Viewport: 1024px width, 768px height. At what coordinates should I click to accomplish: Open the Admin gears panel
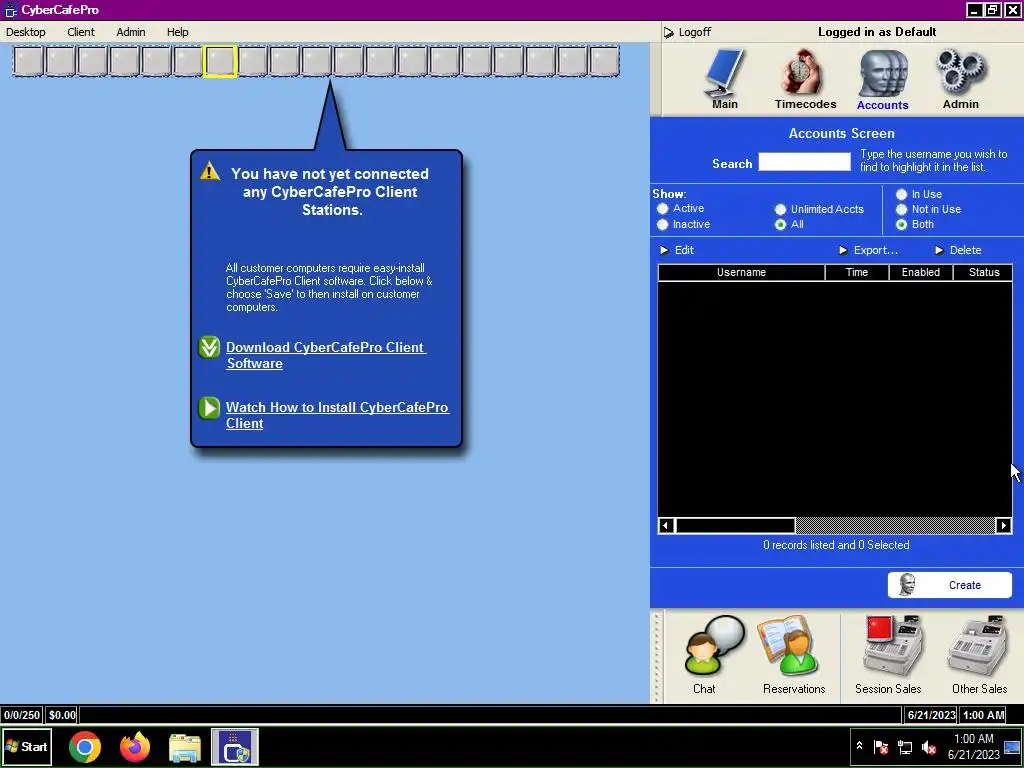tap(961, 79)
